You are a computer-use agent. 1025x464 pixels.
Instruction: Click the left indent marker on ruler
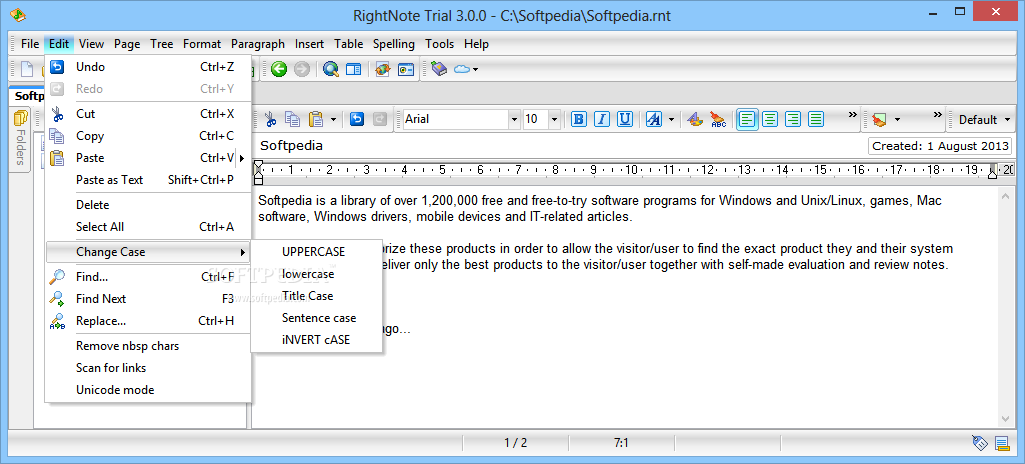coord(258,172)
